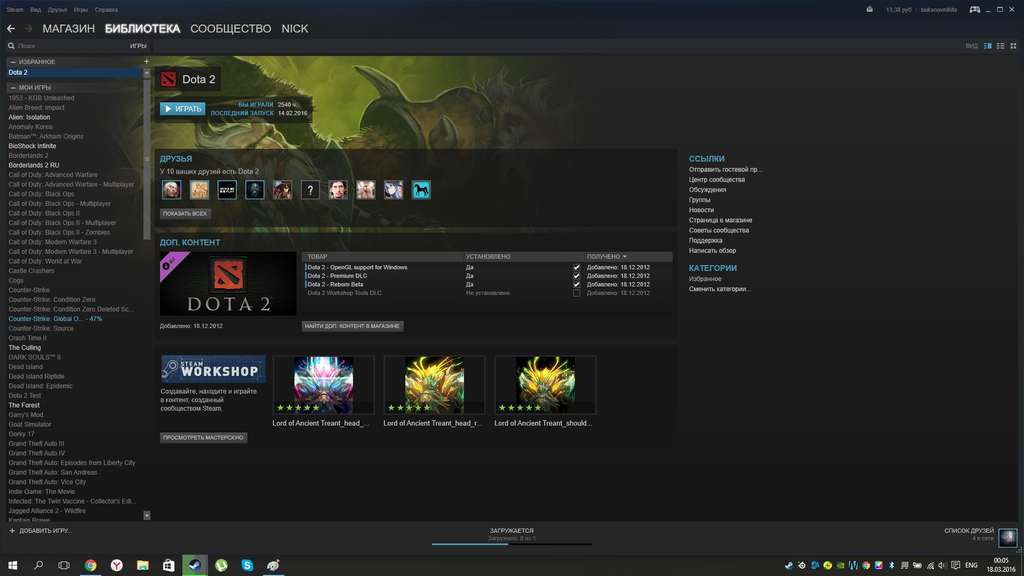Screen dimensions: 1024x576
Task: Open Новости link
Action: coord(701,210)
